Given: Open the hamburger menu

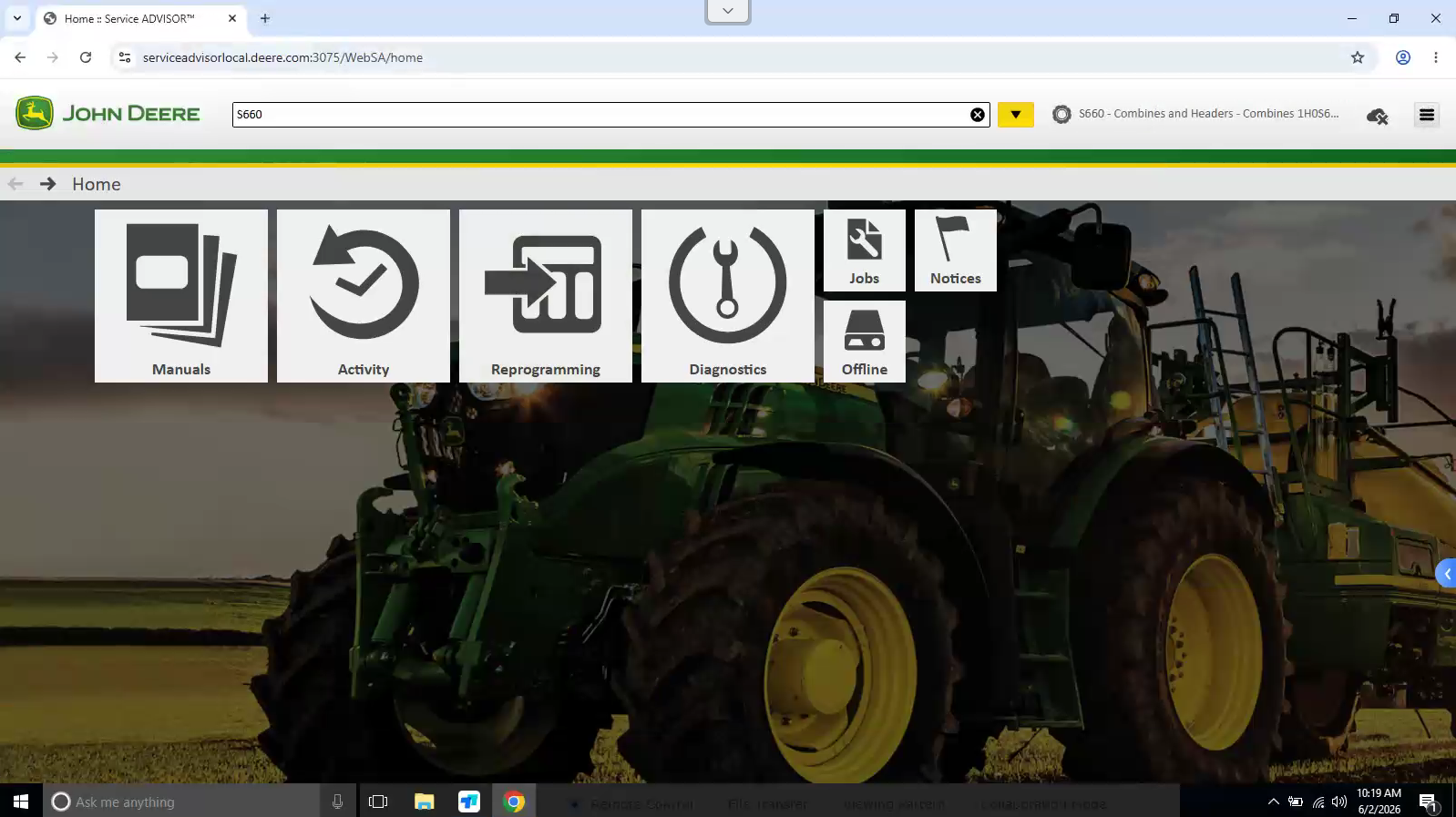Looking at the screenshot, I should click(x=1427, y=115).
